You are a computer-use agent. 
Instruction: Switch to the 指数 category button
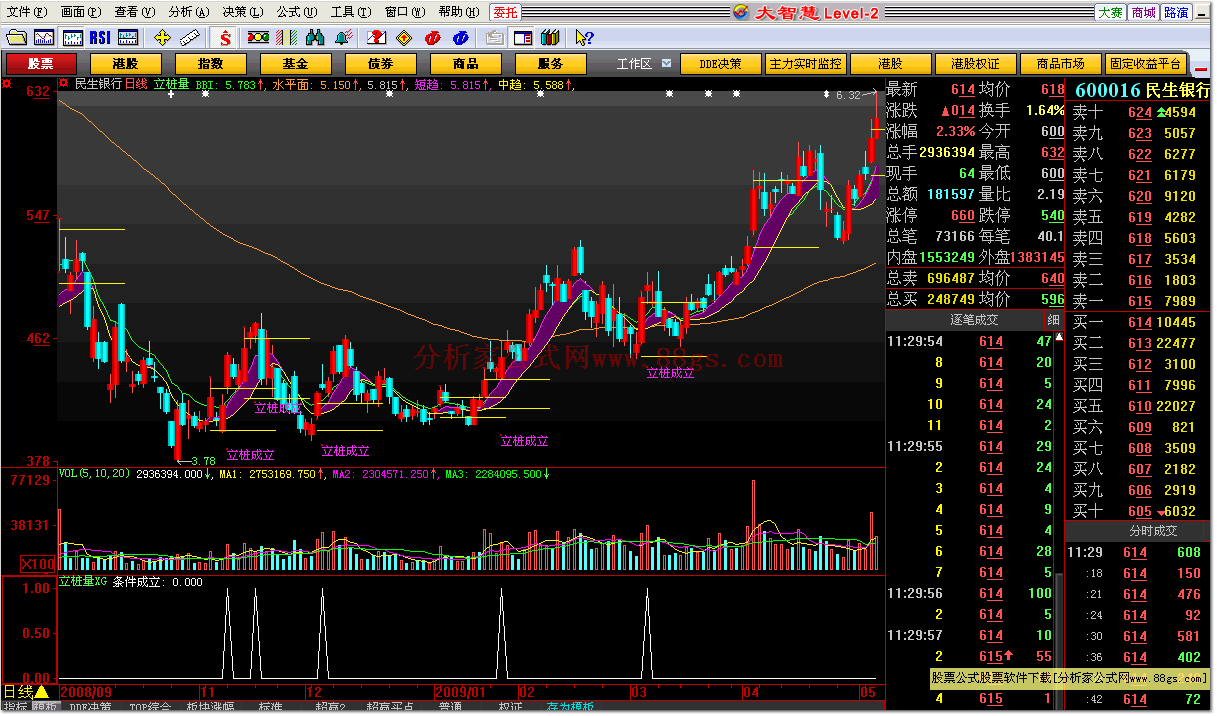point(210,63)
